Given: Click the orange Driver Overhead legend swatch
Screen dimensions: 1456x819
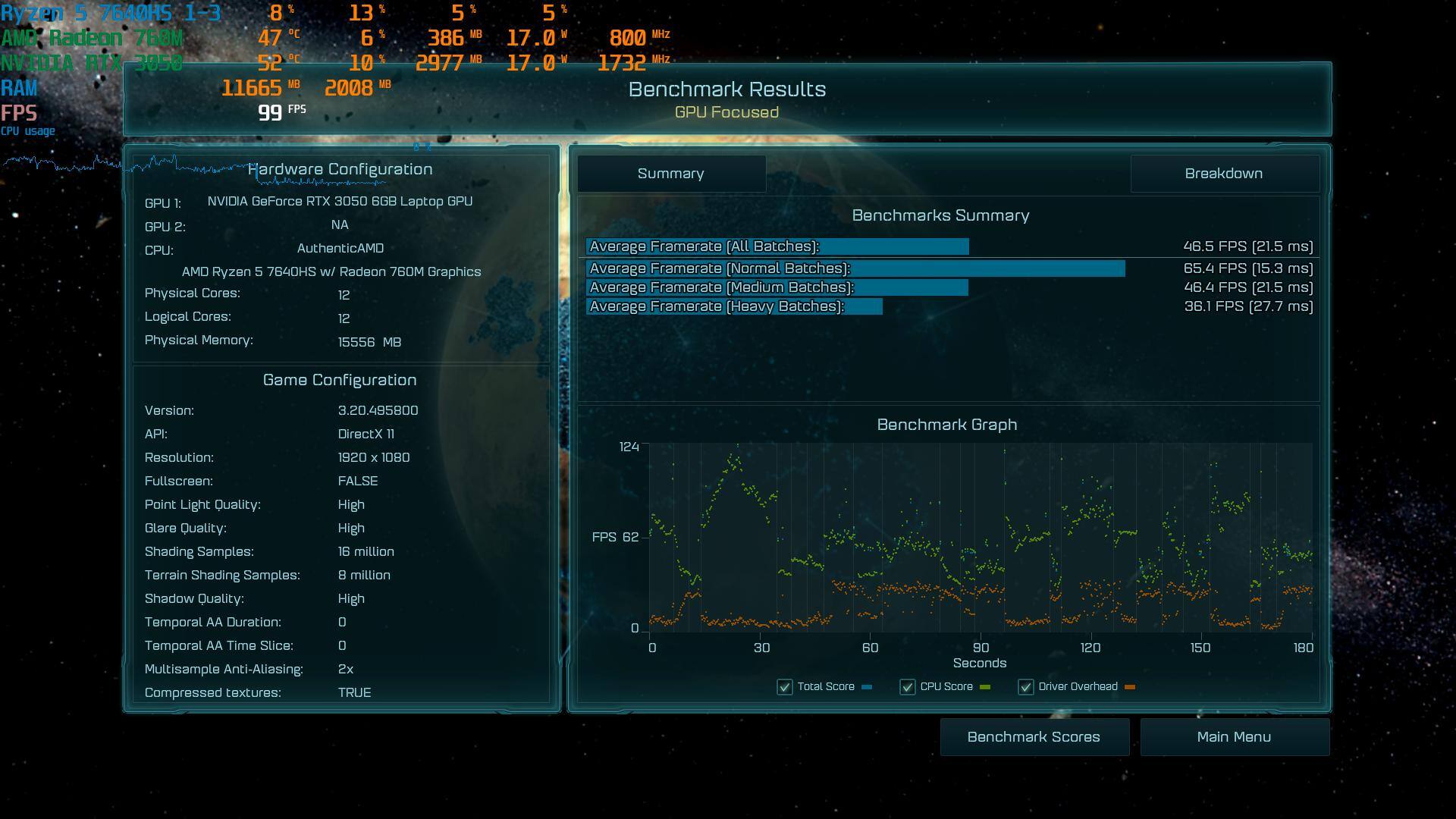Looking at the screenshot, I should click(1130, 687).
